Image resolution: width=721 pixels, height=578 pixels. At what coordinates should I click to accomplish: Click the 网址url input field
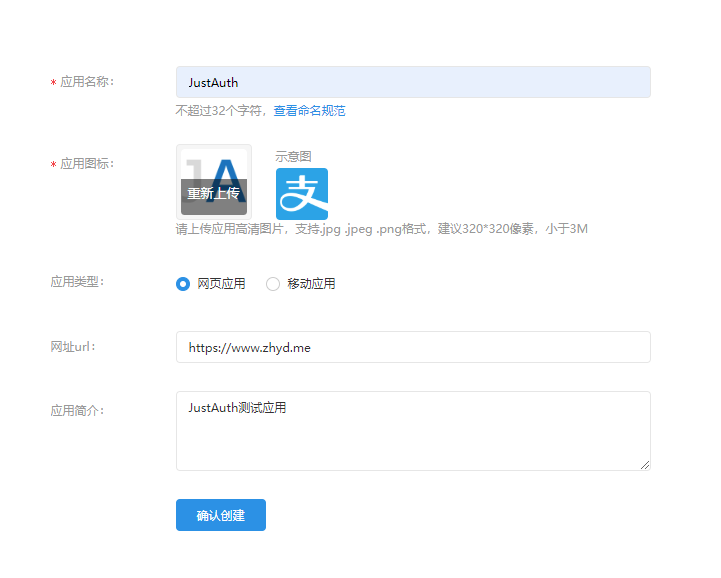click(x=413, y=347)
